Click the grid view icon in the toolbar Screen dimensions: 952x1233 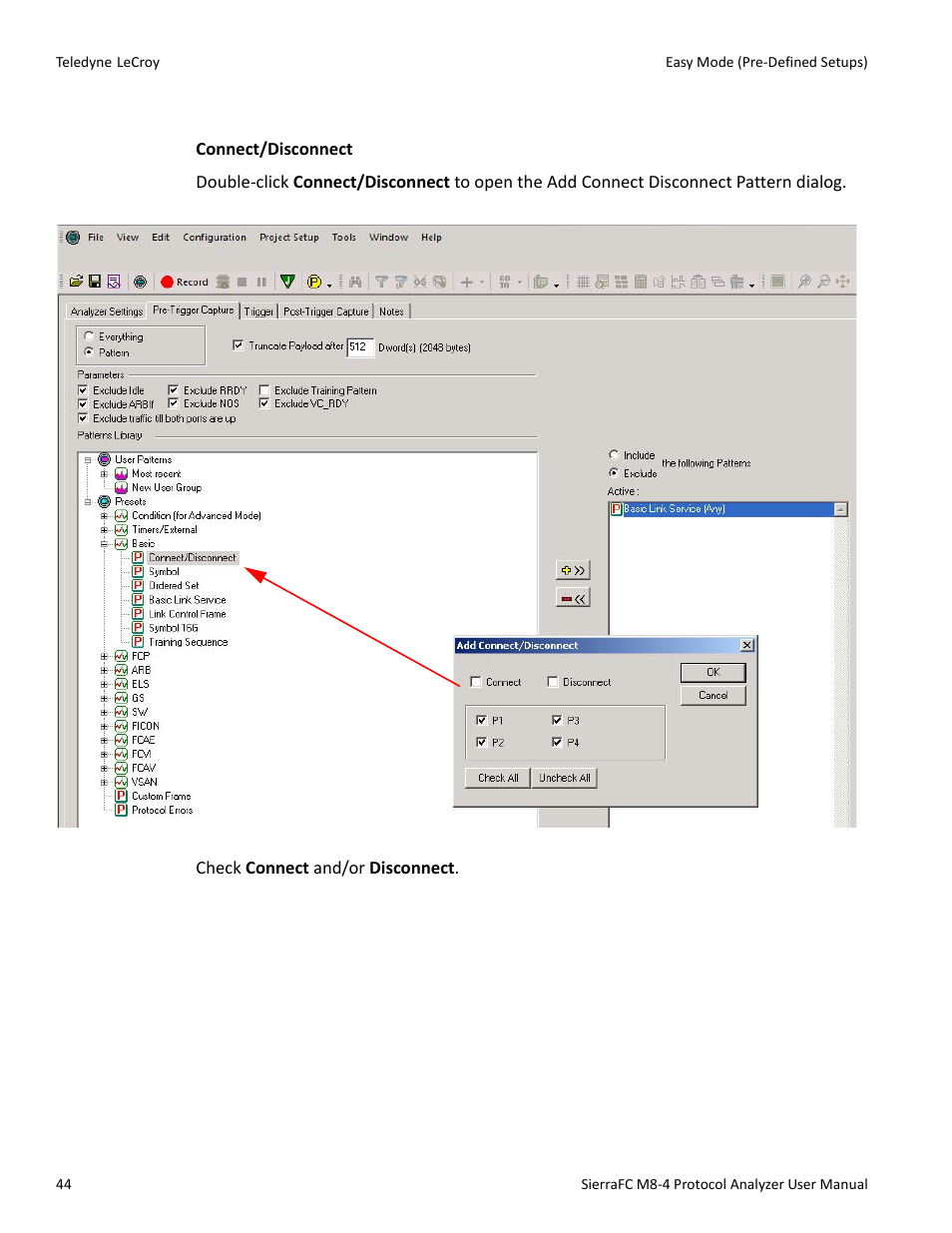[x=583, y=282]
